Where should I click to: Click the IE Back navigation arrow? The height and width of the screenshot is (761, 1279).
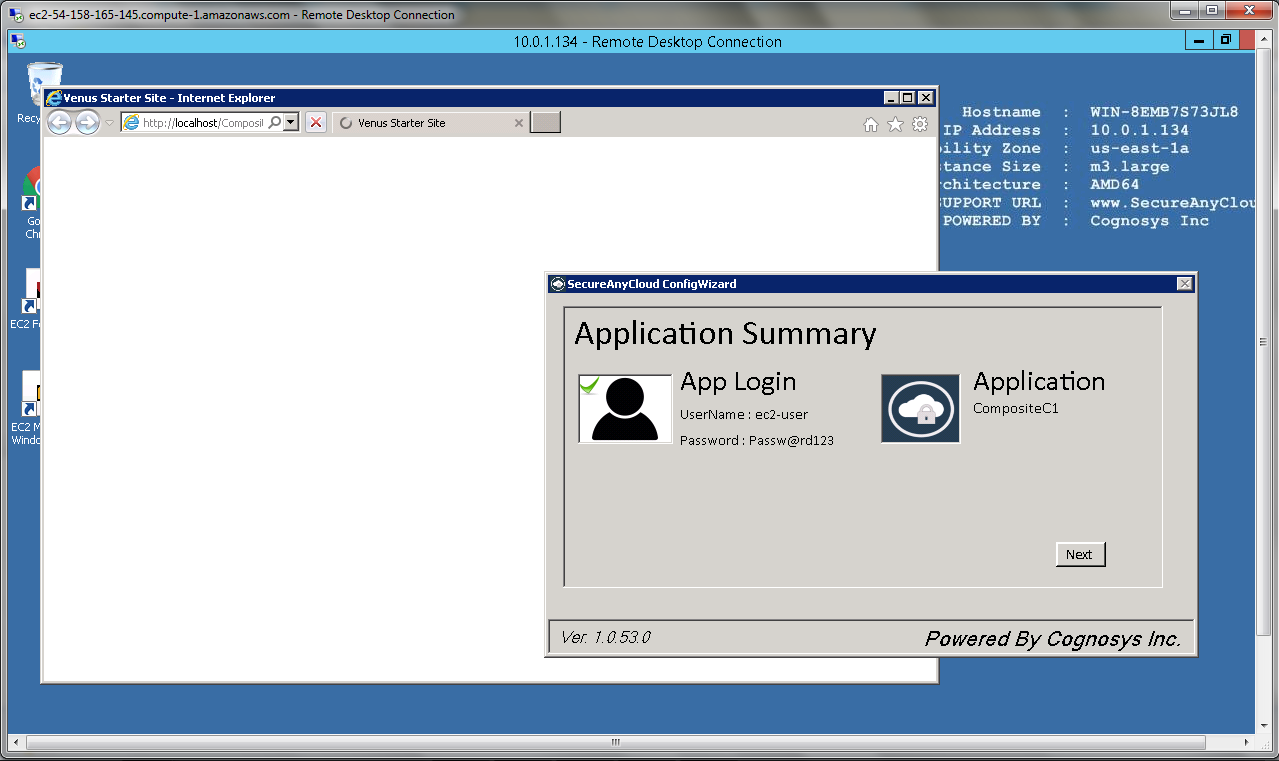(59, 123)
